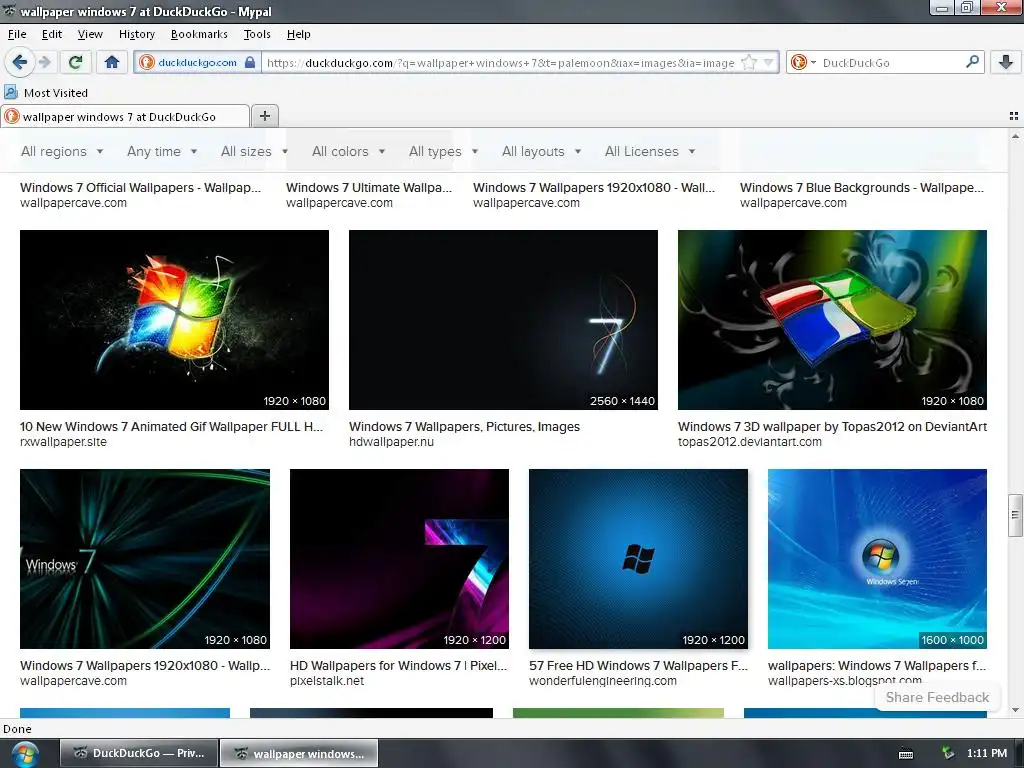
Task: Expand the All Licenses filter
Action: pos(650,151)
